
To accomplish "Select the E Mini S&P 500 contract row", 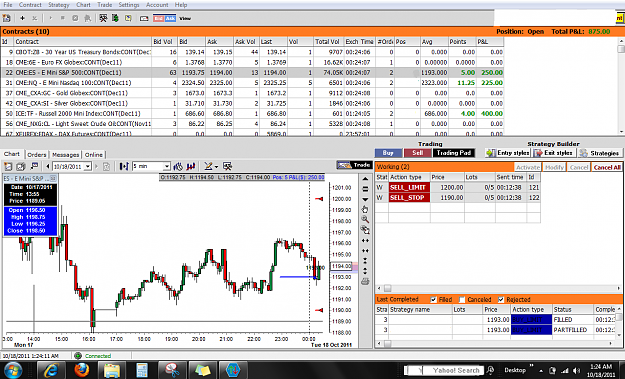I will 252,73.
